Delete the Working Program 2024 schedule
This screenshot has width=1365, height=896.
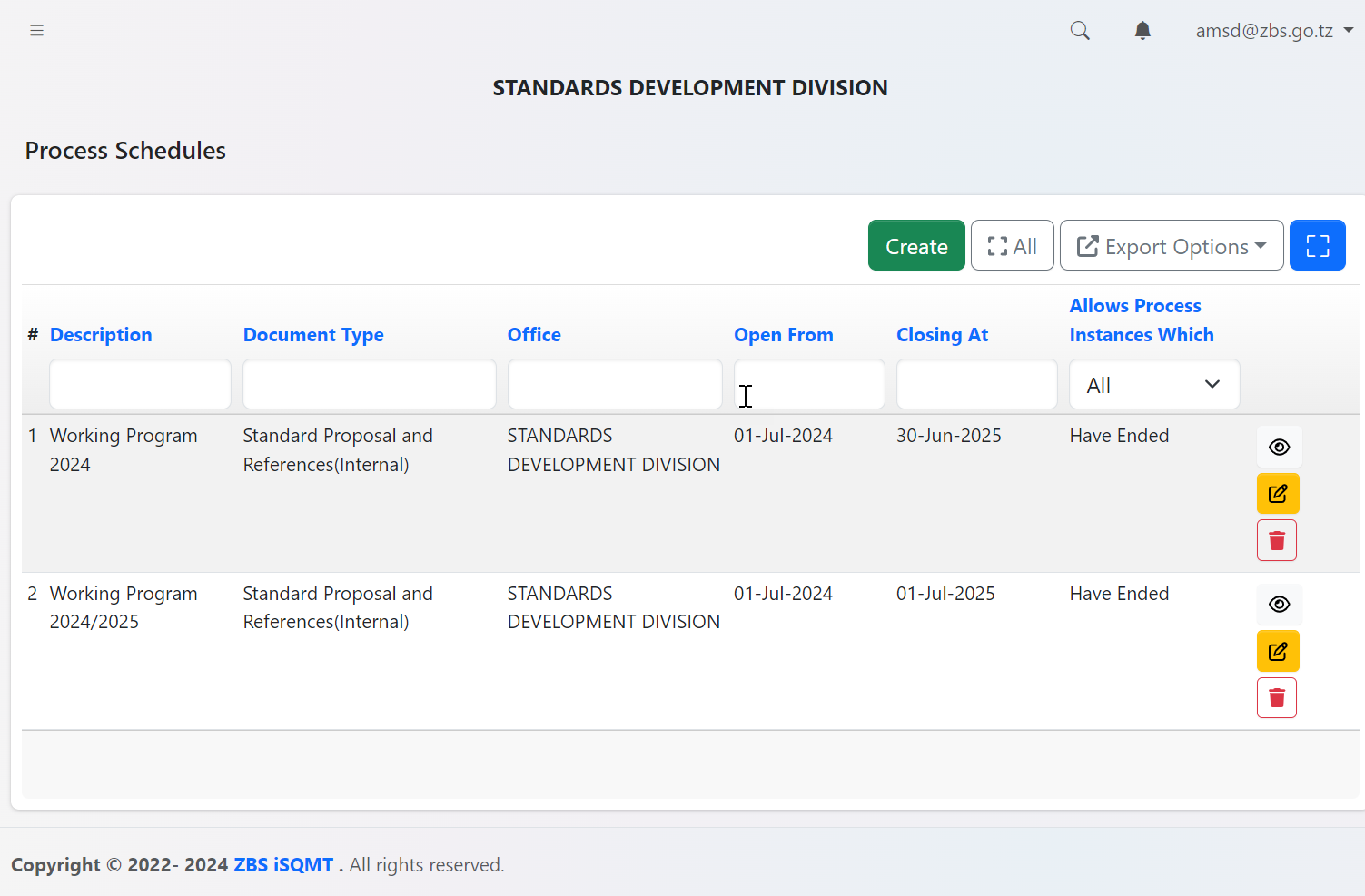(1277, 541)
